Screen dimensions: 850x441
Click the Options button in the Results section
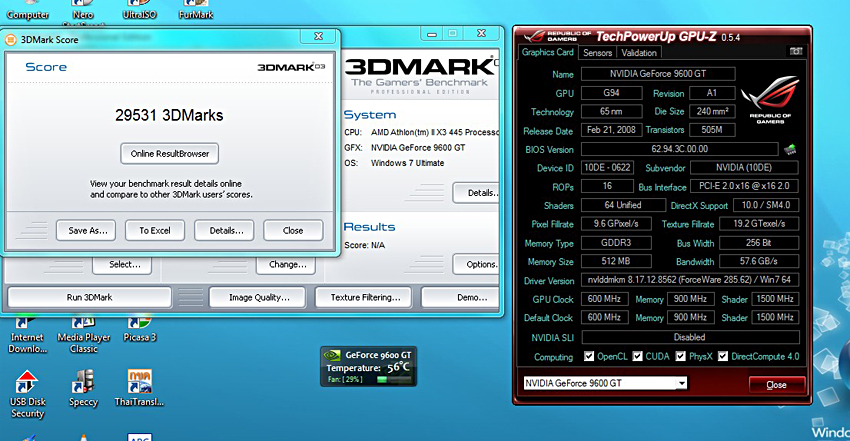point(476,264)
